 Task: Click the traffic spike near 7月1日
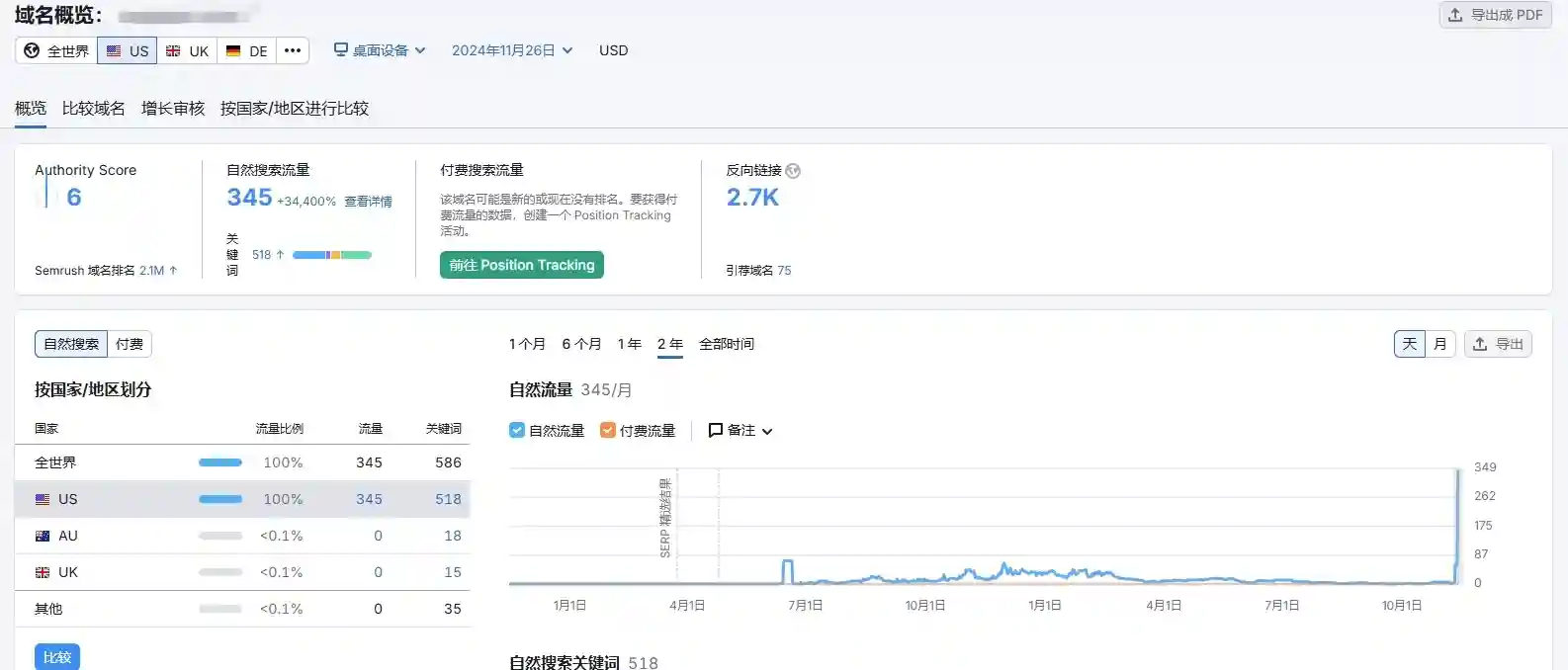(788, 571)
